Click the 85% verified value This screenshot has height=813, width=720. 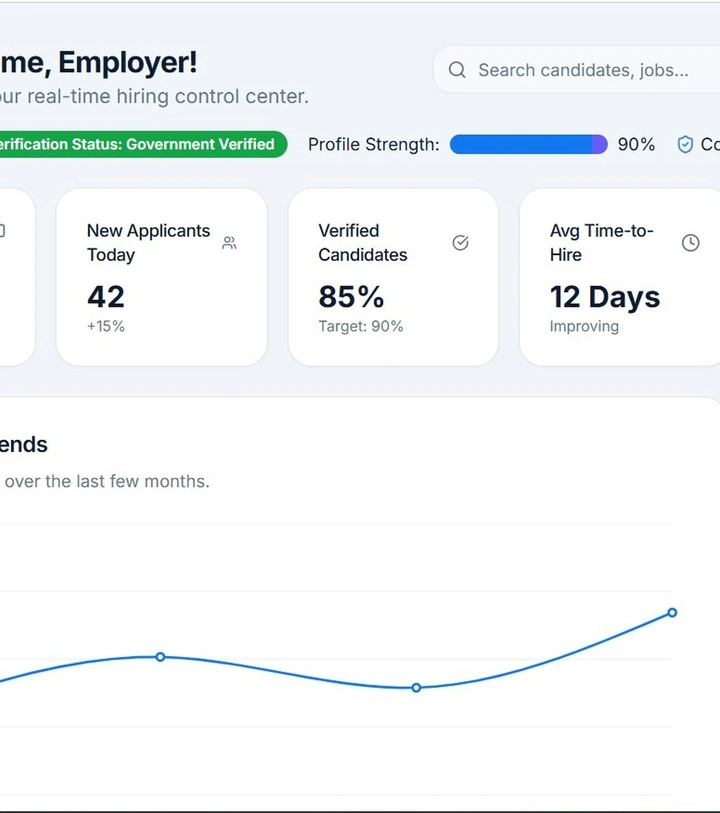pos(351,297)
